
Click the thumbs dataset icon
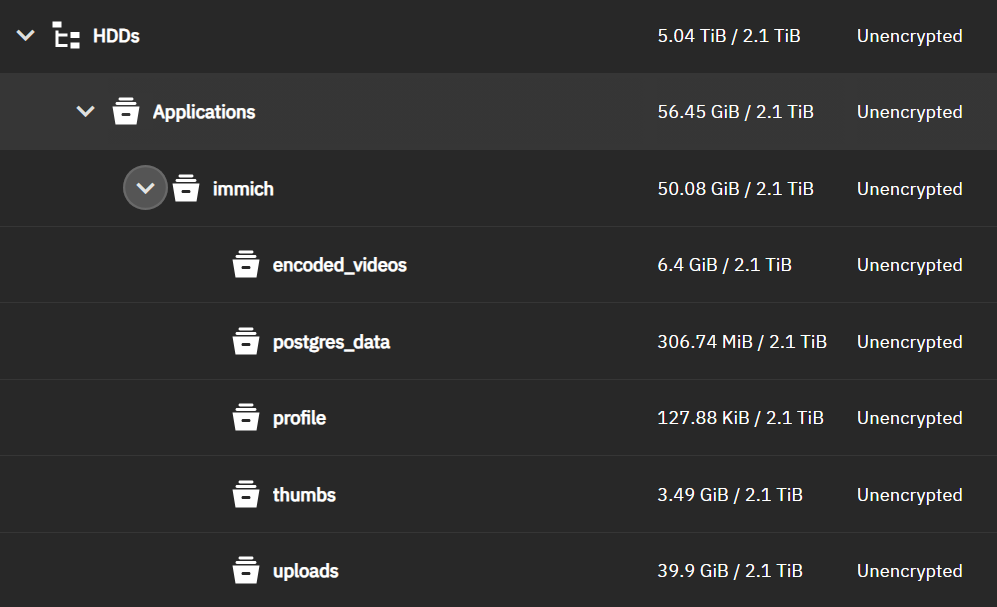[246, 494]
